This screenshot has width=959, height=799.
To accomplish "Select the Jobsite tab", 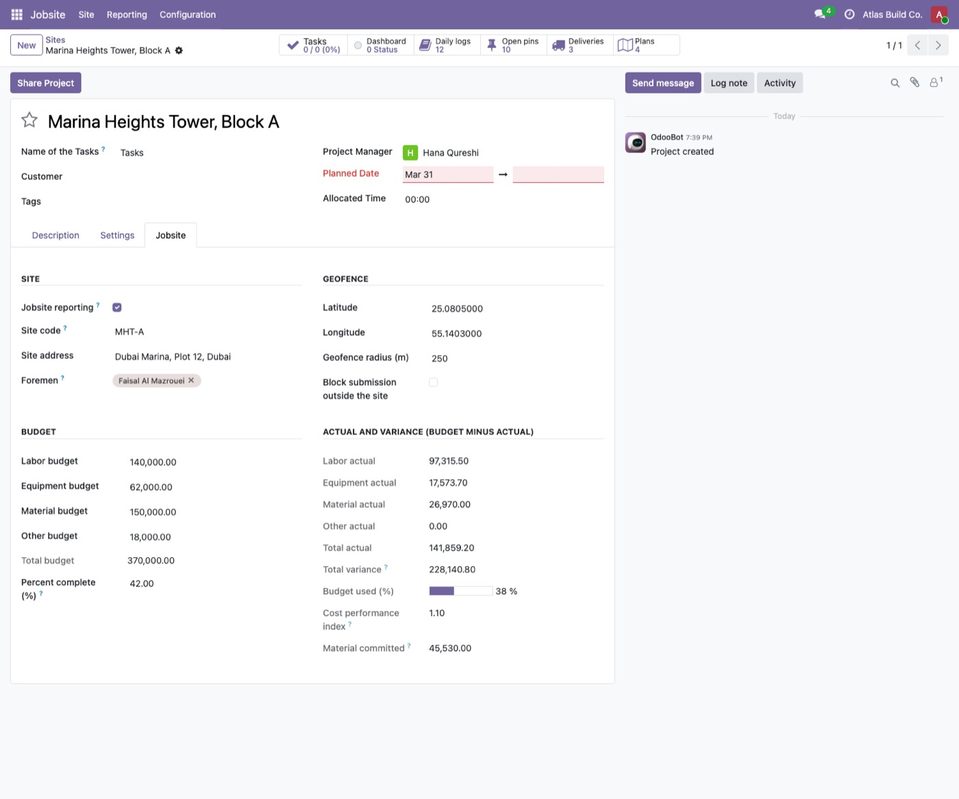I will click(x=171, y=236).
